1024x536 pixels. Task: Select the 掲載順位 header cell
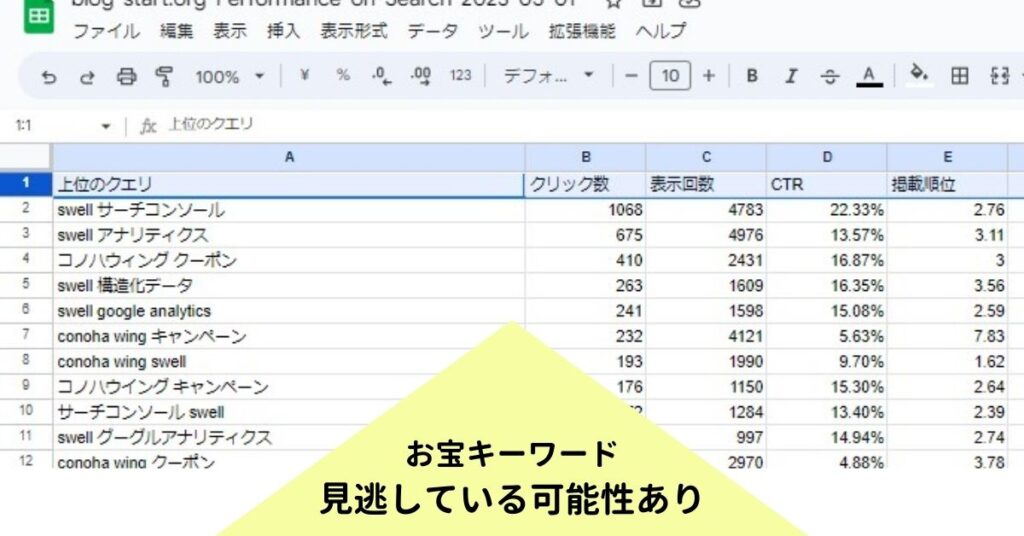click(947, 184)
